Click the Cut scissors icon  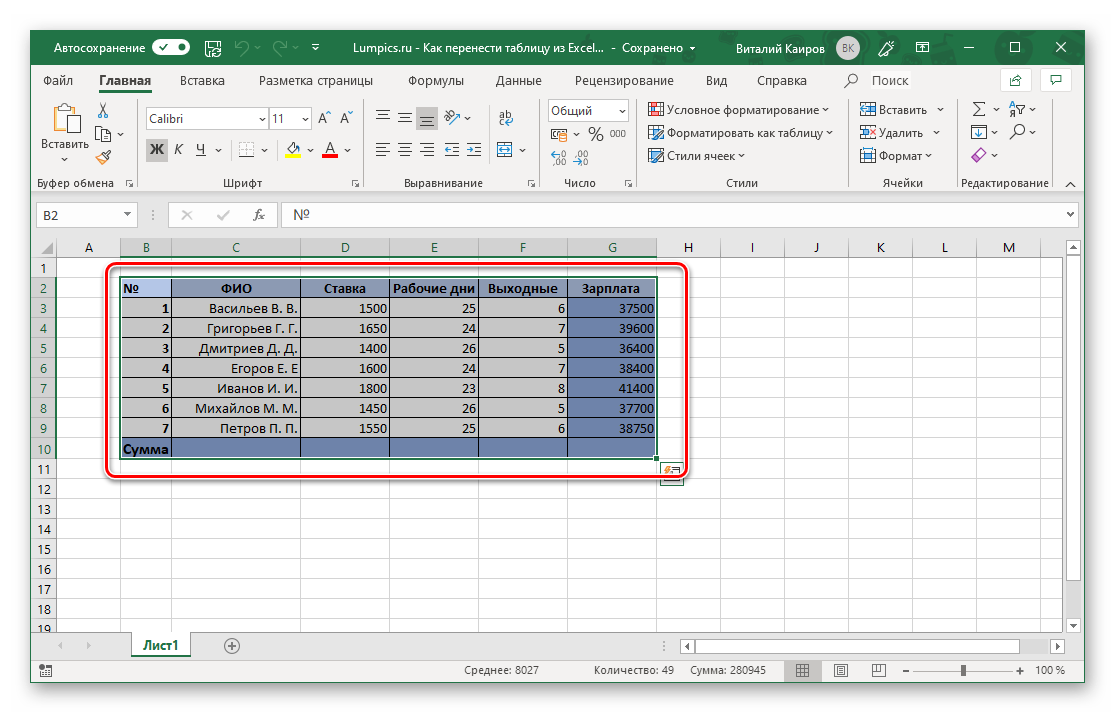pos(103,110)
